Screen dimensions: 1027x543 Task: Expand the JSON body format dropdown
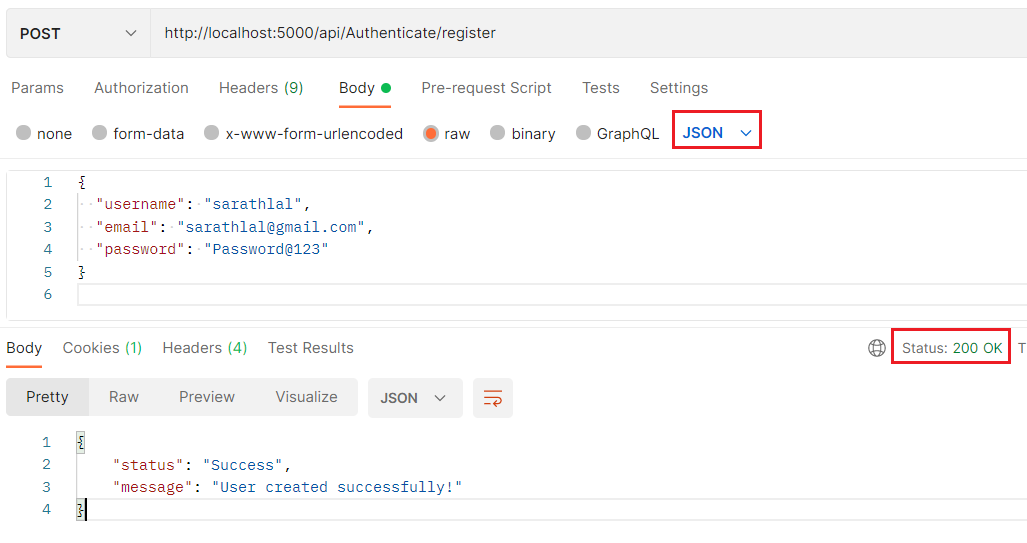coord(716,133)
